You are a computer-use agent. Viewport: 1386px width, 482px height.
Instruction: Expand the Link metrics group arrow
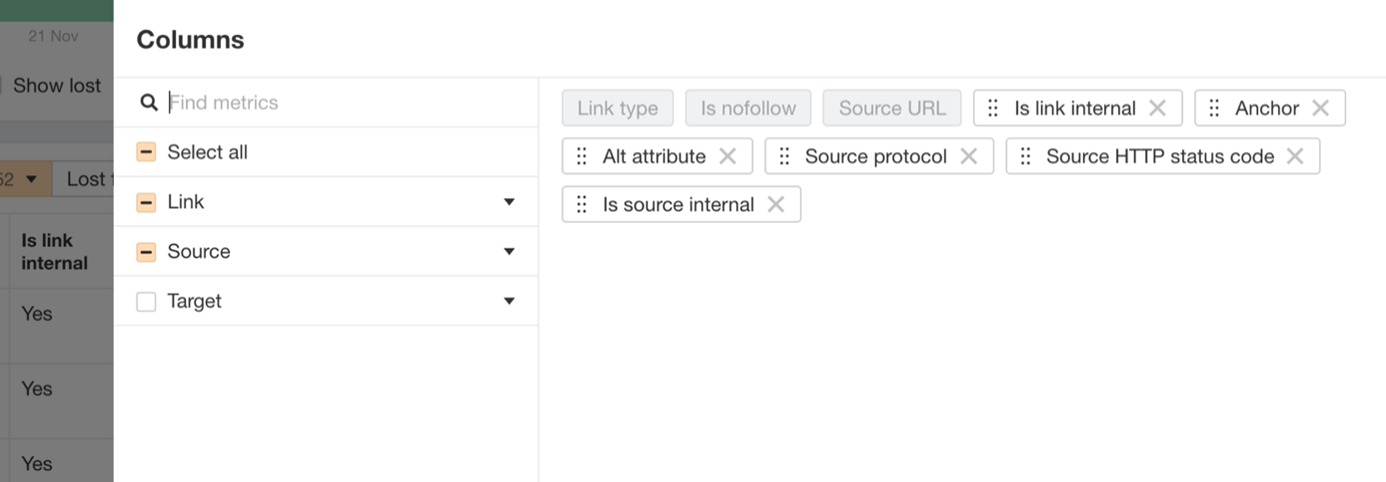509,202
